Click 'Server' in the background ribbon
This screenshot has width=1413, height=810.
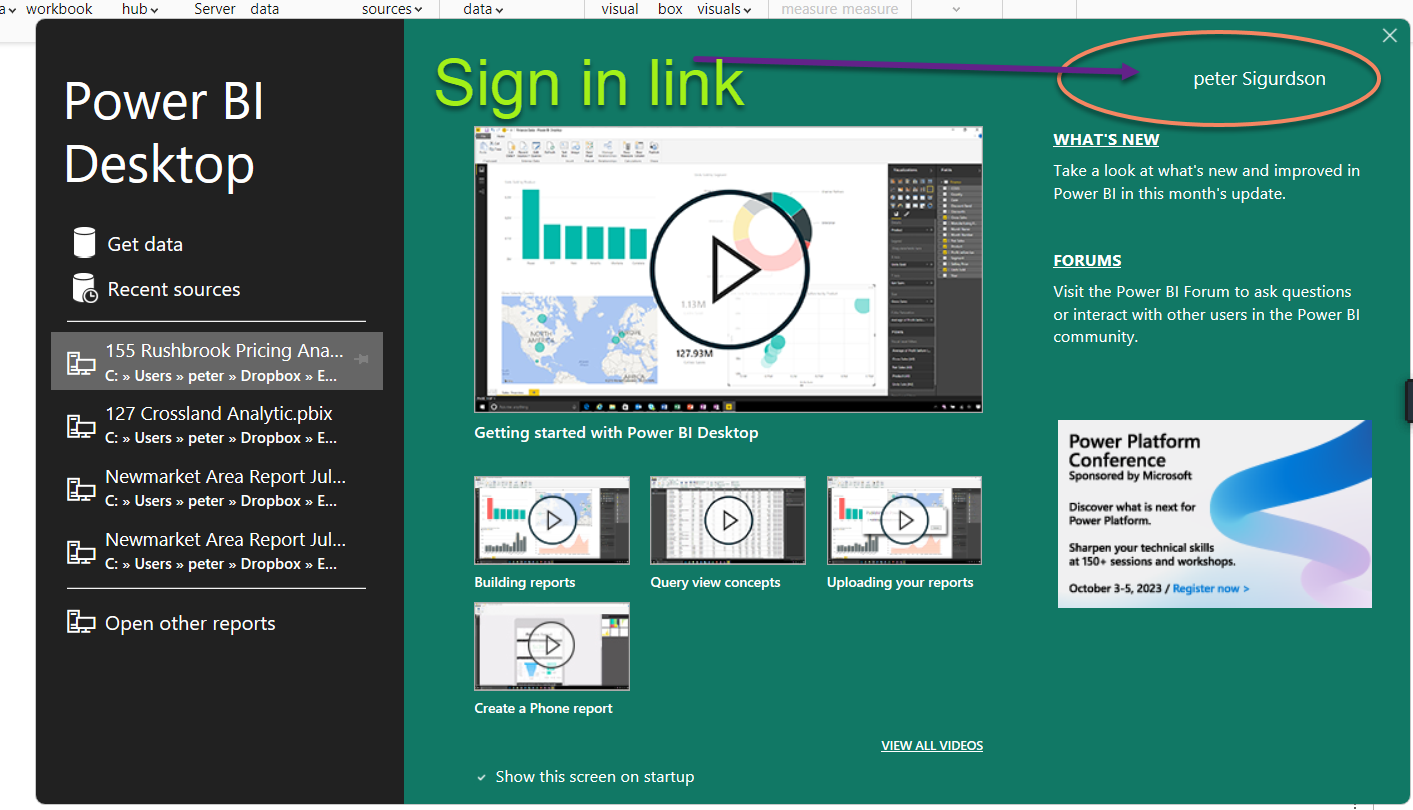(x=215, y=9)
